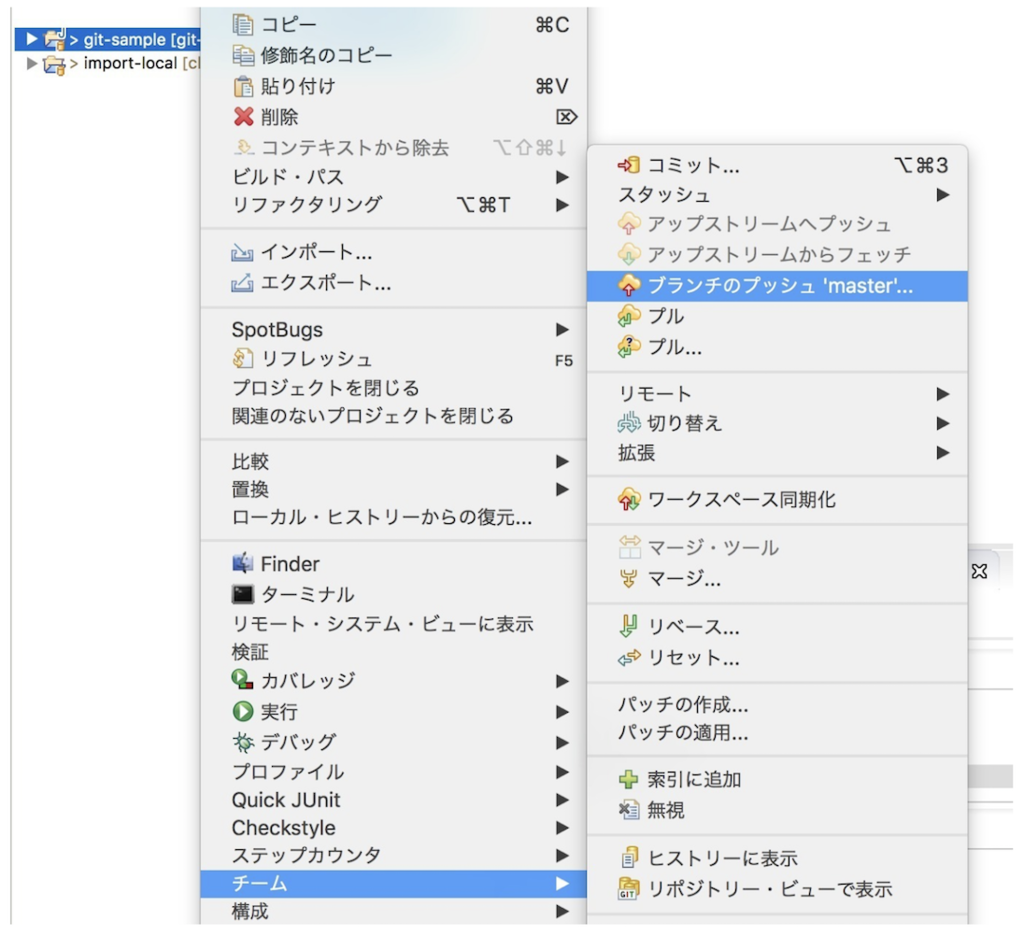The height and width of the screenshot is (936, 1024).
Task: Click the bug icon beside デバッグ
Action: tap(242, 742)
